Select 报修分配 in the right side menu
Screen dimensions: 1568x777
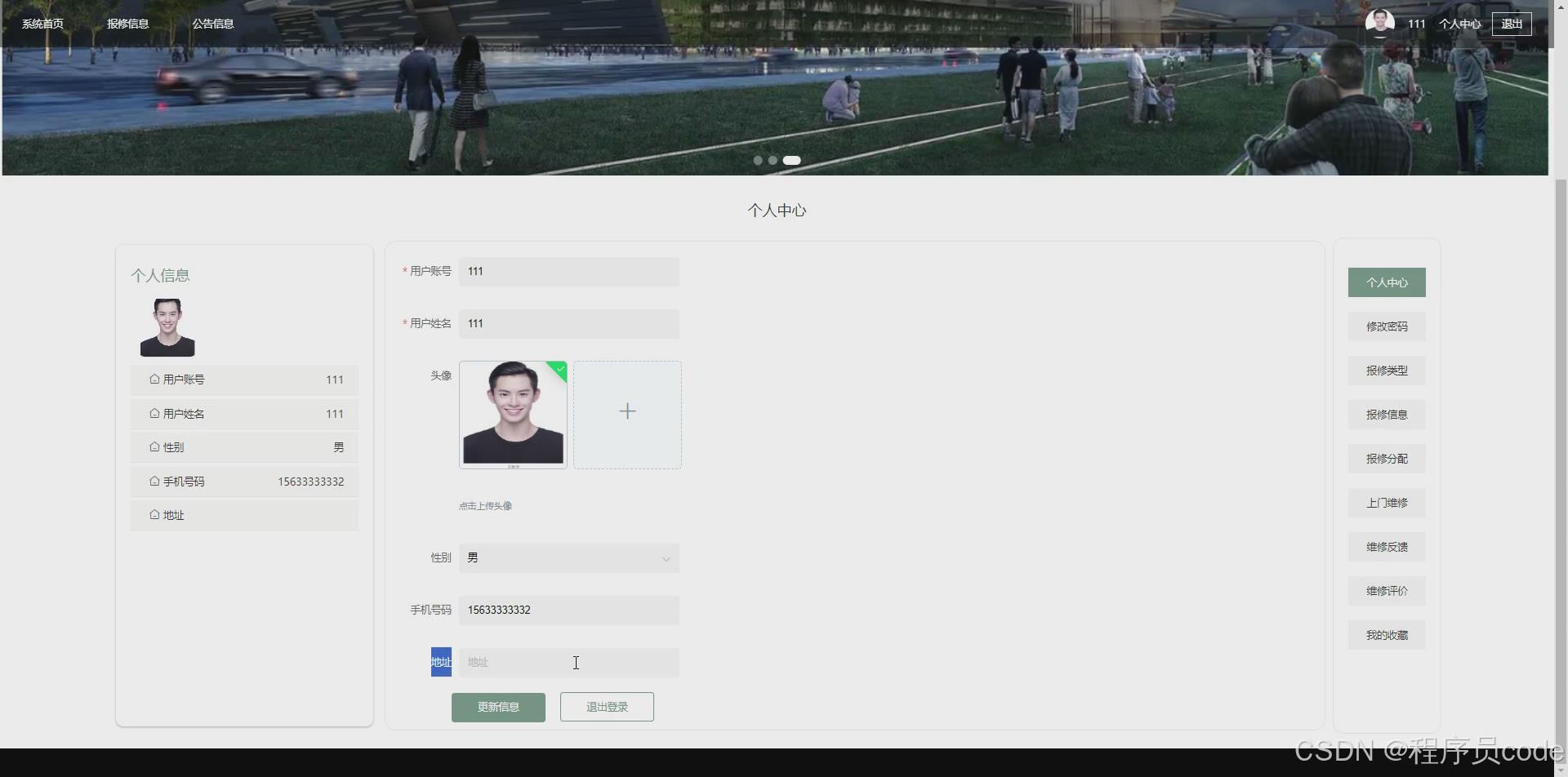1387,459
